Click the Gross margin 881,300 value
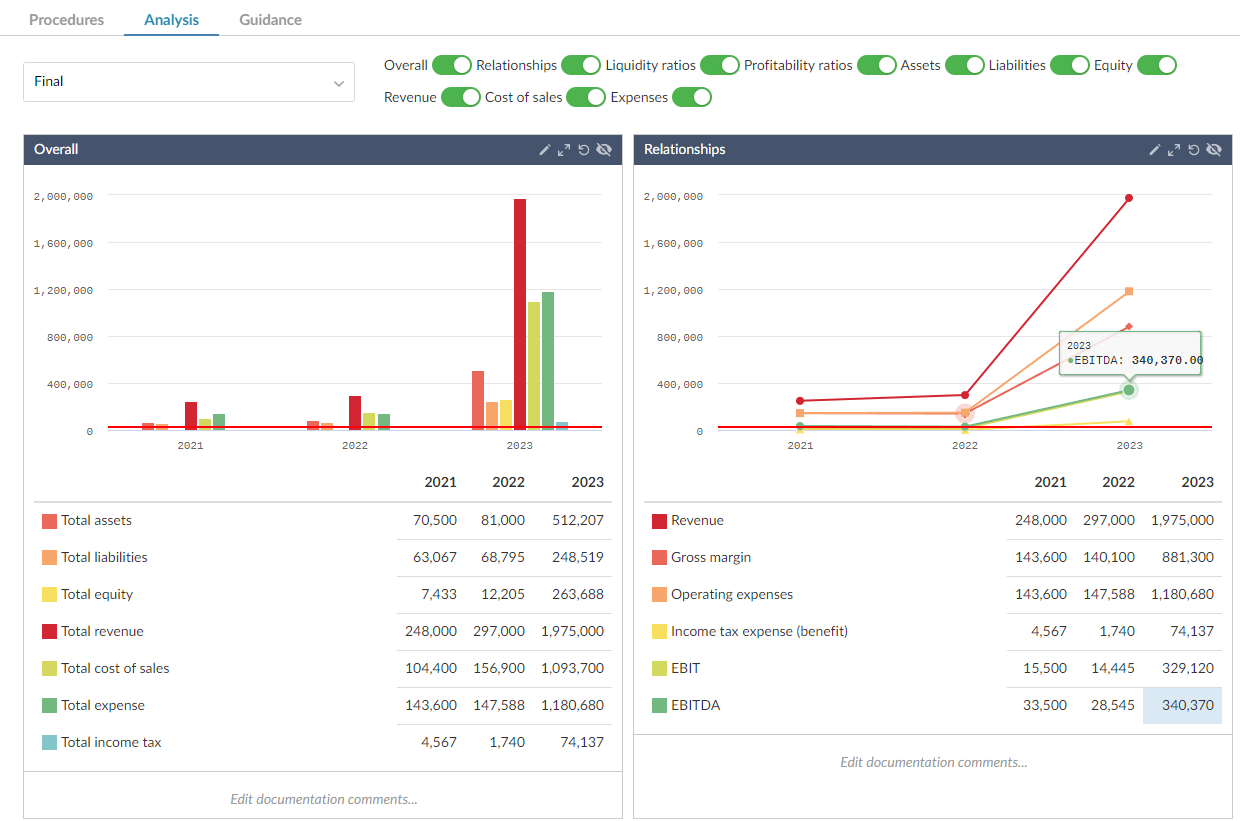The width and height of the screenshot is (1240, 821). [x=1189, y=558]
